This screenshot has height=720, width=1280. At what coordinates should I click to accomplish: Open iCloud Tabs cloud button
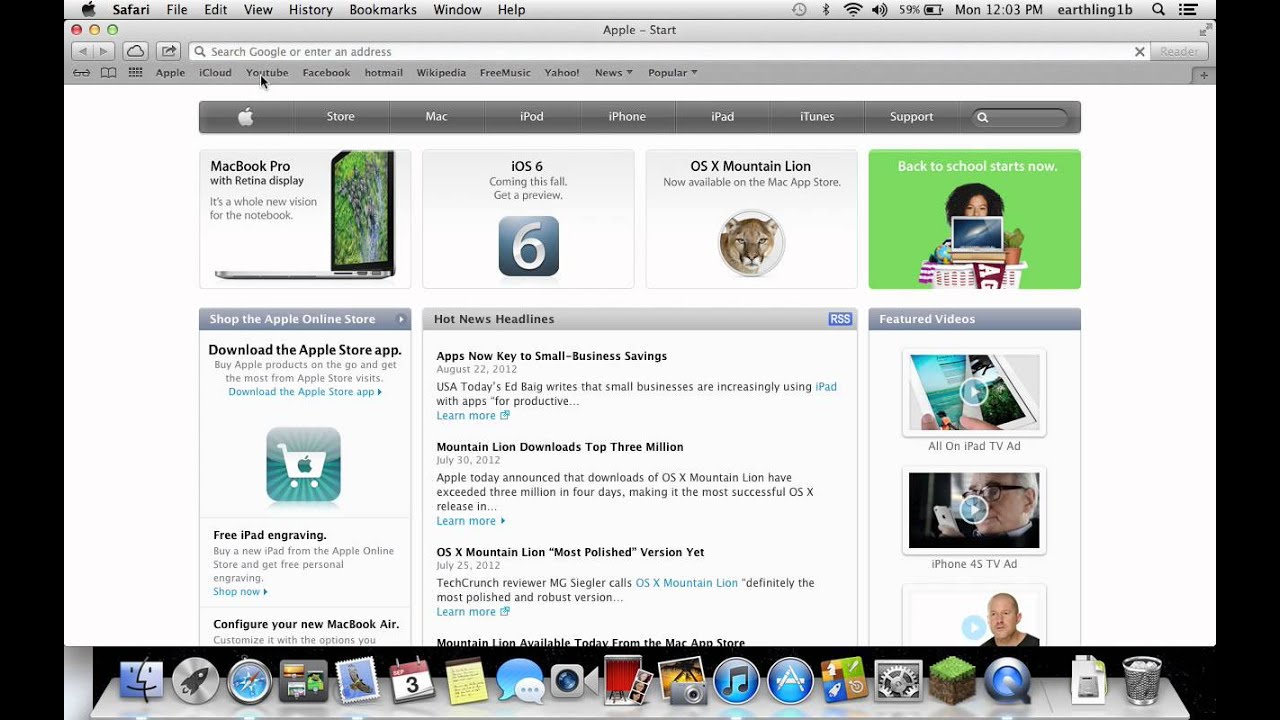[136, 51]
